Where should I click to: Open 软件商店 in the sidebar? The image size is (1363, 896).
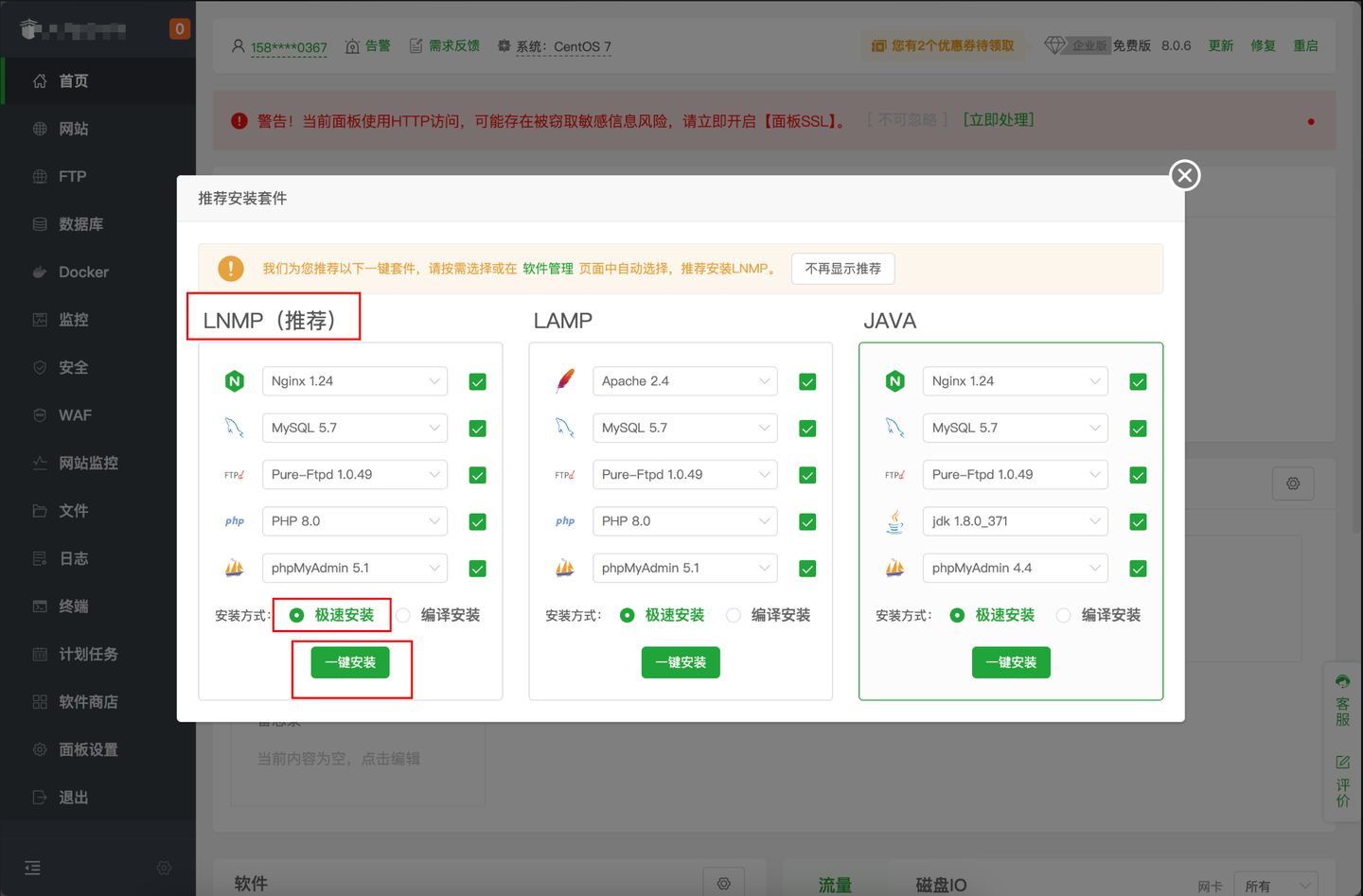click(x=97, y=702)
